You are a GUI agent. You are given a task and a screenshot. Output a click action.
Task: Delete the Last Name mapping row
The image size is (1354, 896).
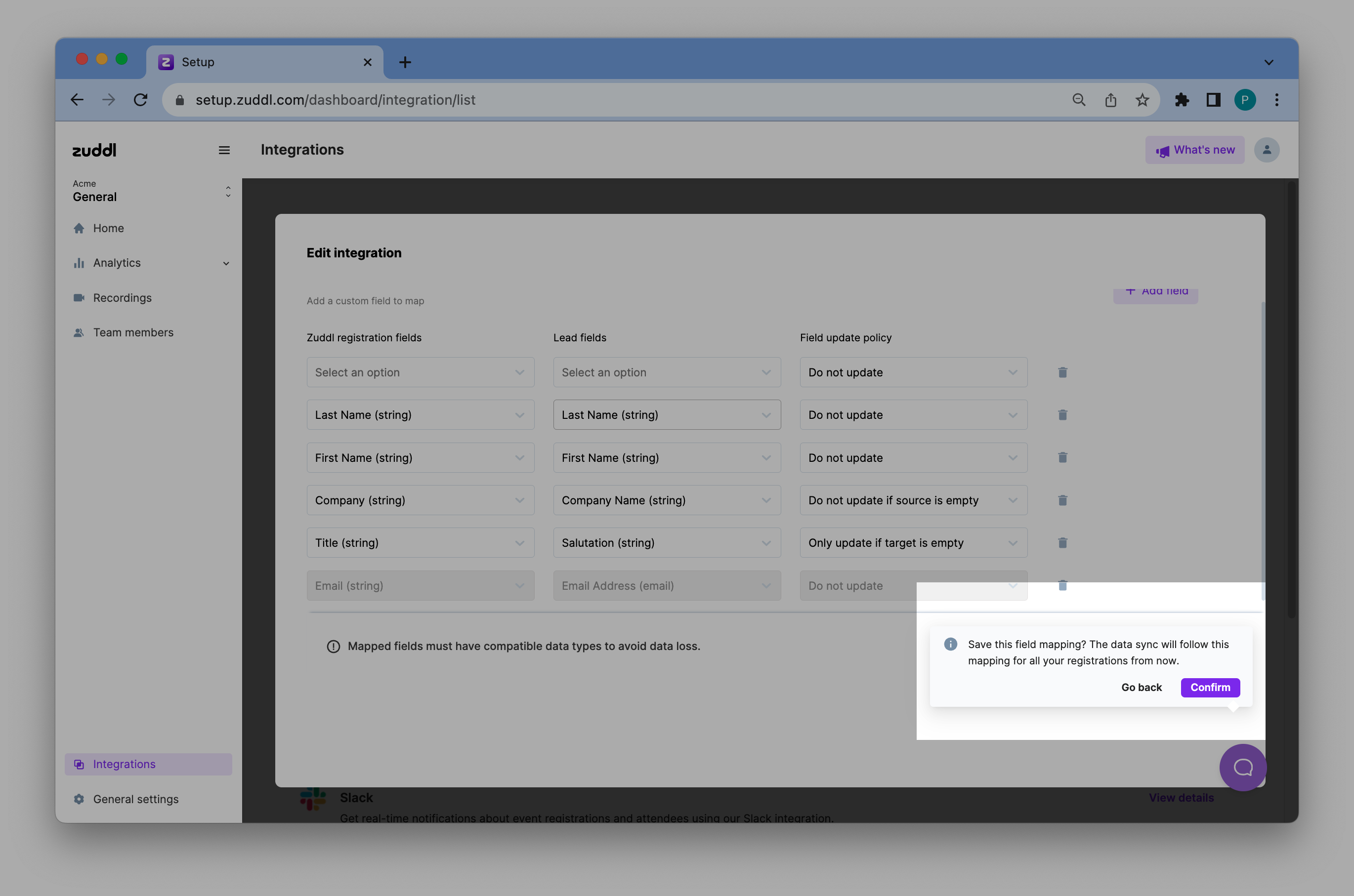coord(1062,415)
